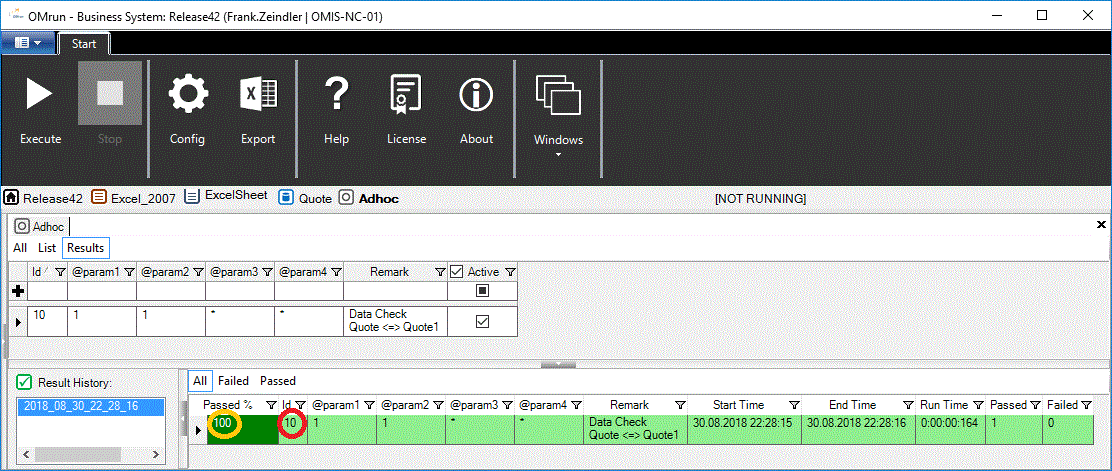Close the Adhoc panel with X
Image resolution: width=1112 pixels, height=471 pixels.
tap(1101, 225)
